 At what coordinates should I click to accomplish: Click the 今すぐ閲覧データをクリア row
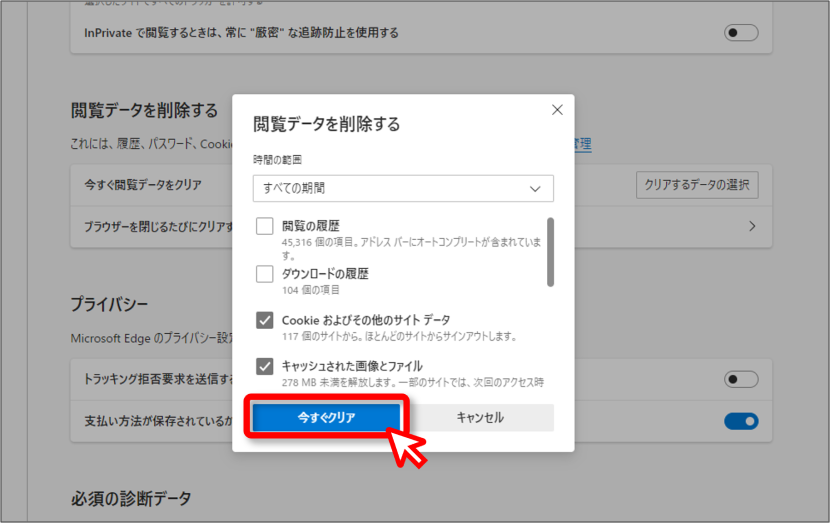click(x=421, y=185)
